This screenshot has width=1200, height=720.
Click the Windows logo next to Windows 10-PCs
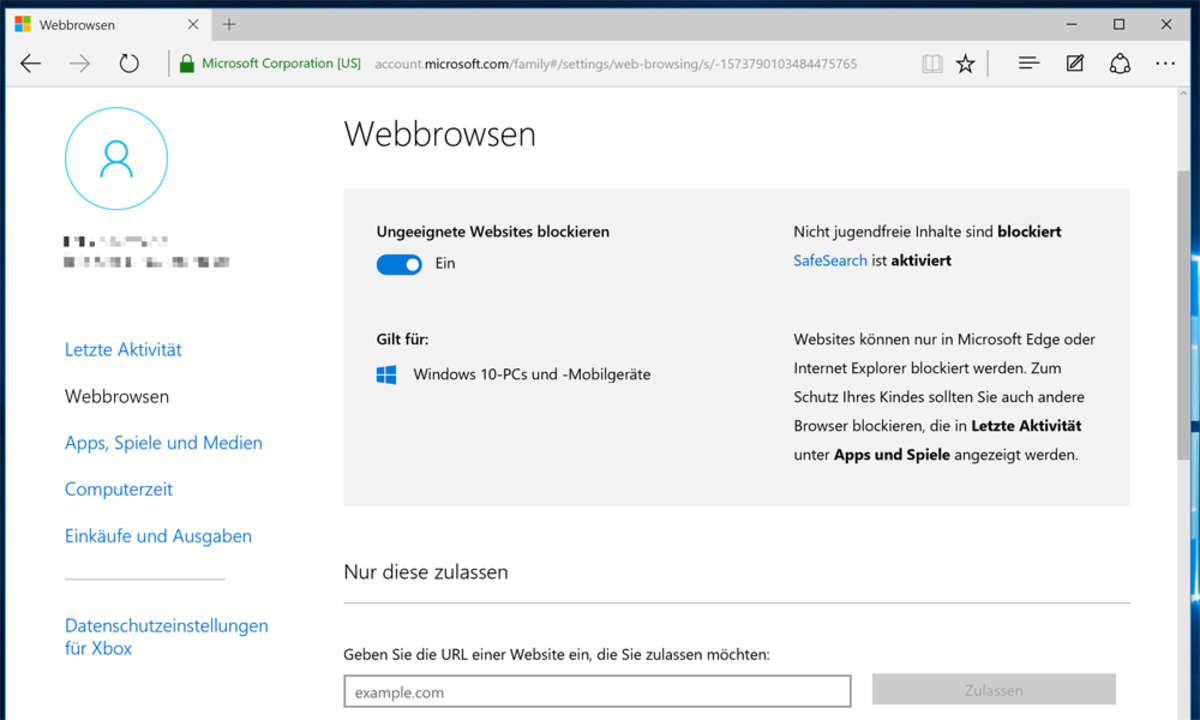pos(387,375)
